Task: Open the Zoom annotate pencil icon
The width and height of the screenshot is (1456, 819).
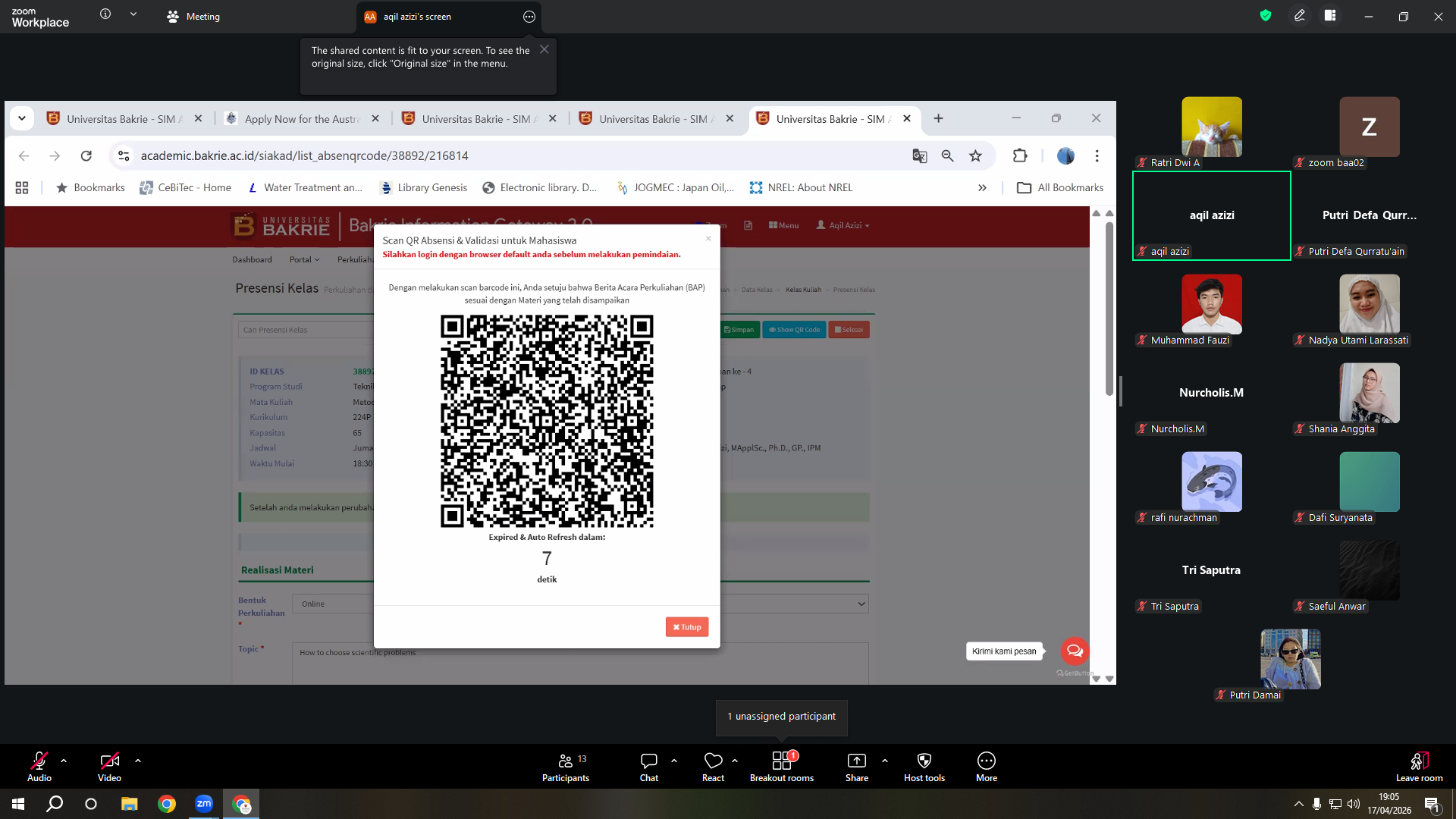Action: [x=1300, y=15]
